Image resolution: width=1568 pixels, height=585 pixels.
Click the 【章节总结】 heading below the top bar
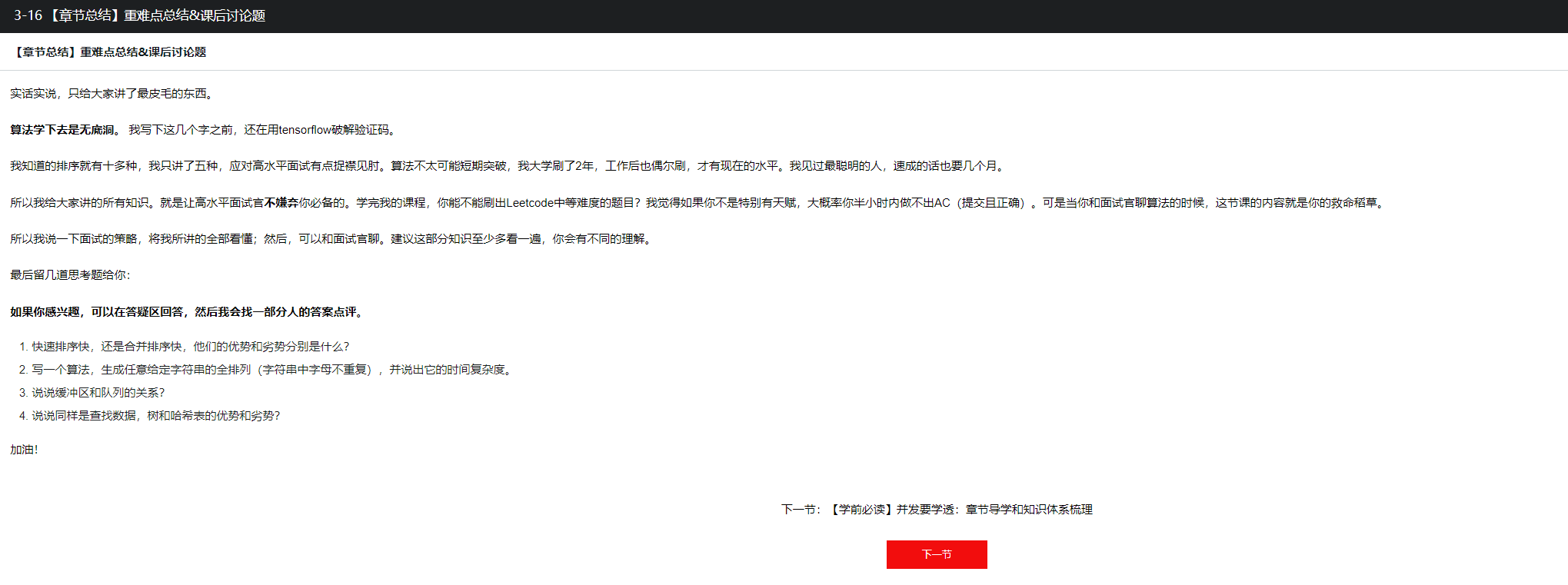[x=108, y=52]
